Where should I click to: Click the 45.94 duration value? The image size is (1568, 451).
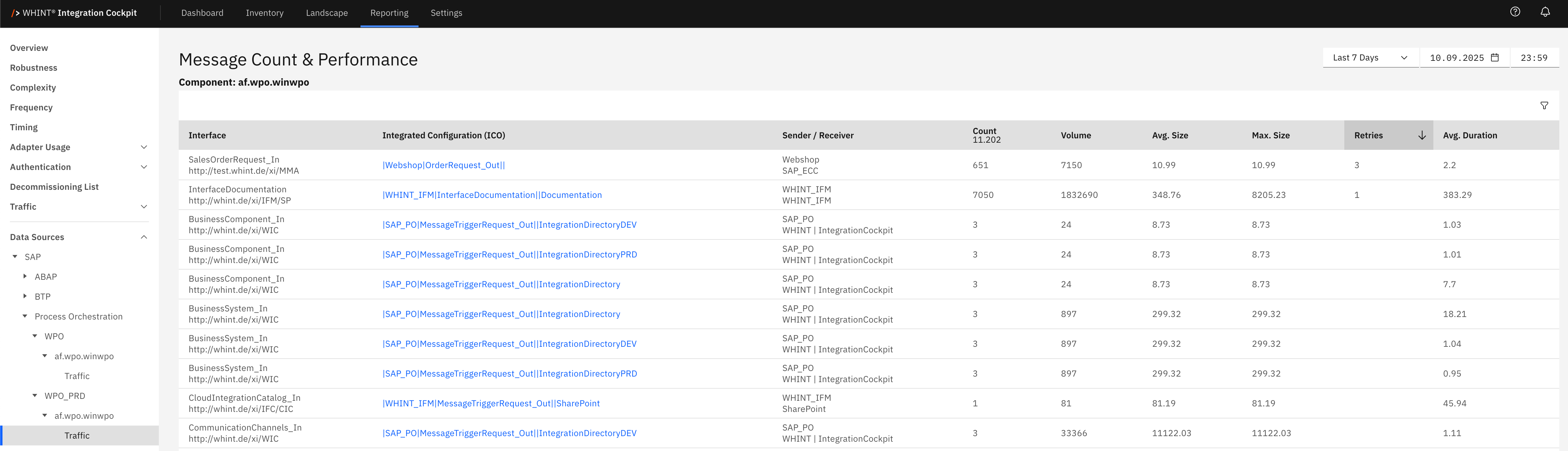pos(1455,404)
